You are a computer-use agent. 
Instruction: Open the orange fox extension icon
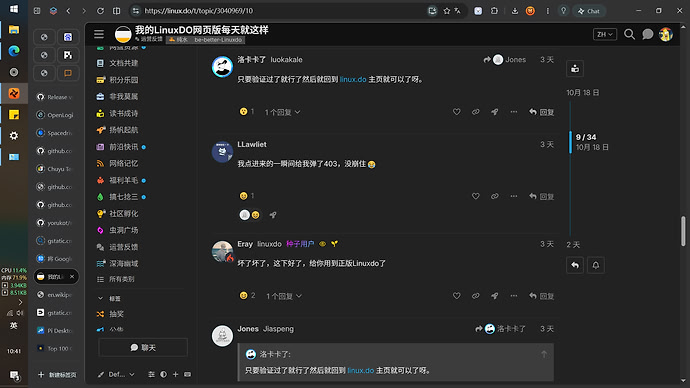(530, 11)
